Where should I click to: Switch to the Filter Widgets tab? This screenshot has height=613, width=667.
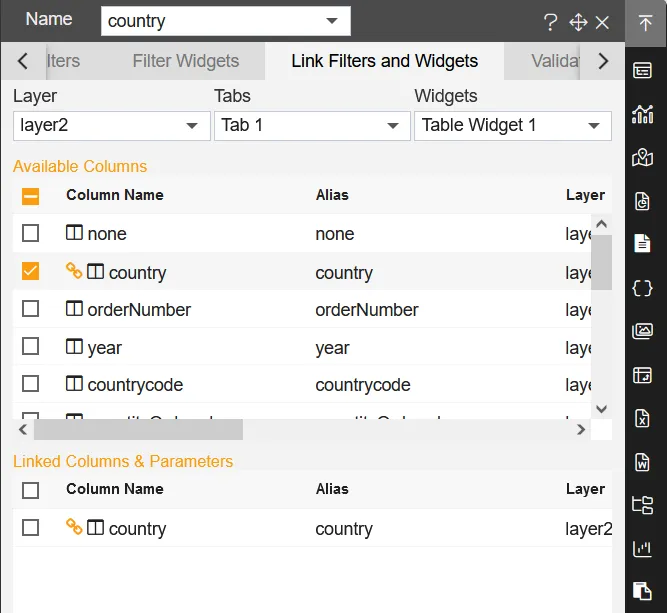(x=186, y=61)
